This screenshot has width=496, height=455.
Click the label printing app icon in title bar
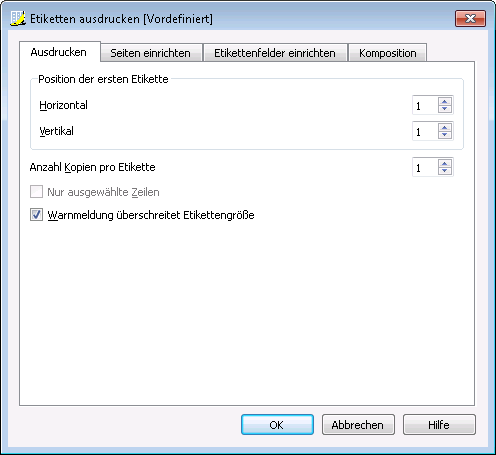(x=18, y=18)
